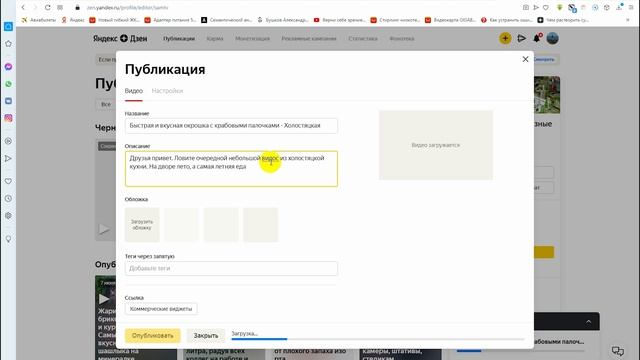The width and height of the screenshot is (640, 360).
Task: Switch to the Настройки tab
Action: click(x=167, y=91)
